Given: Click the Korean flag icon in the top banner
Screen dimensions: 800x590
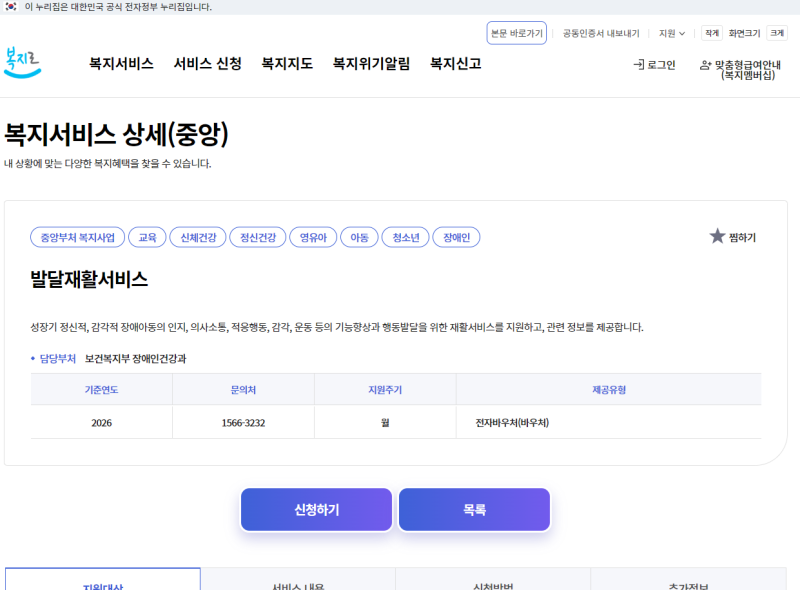Looking at the screenshot, I should 11,7.
